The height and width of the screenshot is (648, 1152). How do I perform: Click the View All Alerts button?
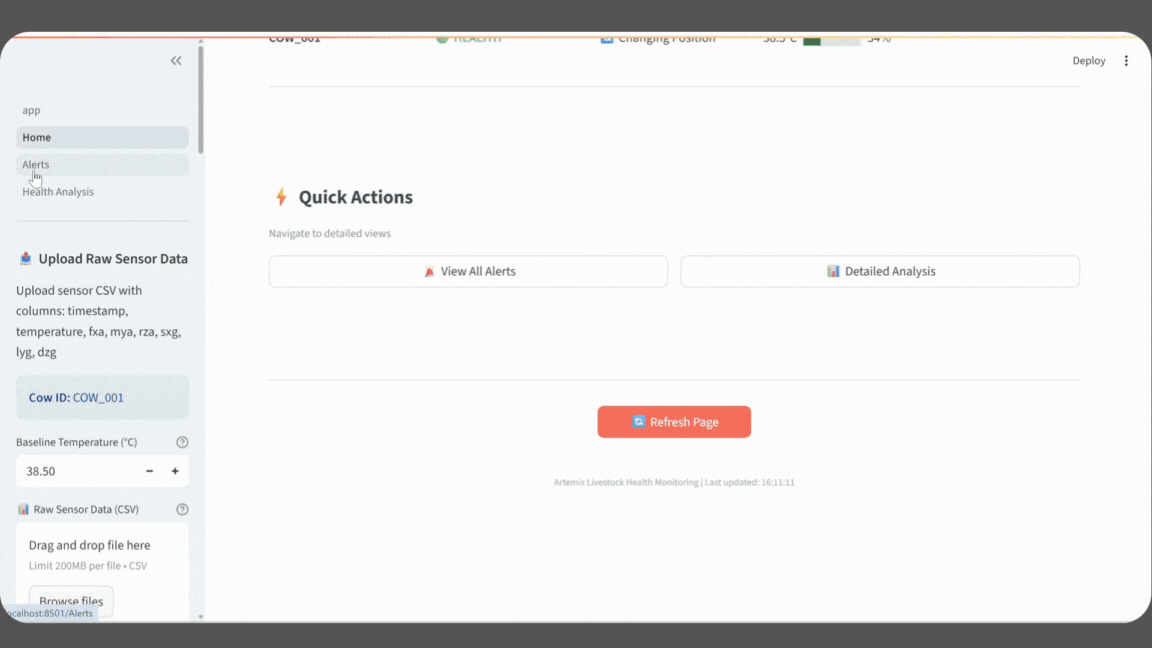[468, 271]
